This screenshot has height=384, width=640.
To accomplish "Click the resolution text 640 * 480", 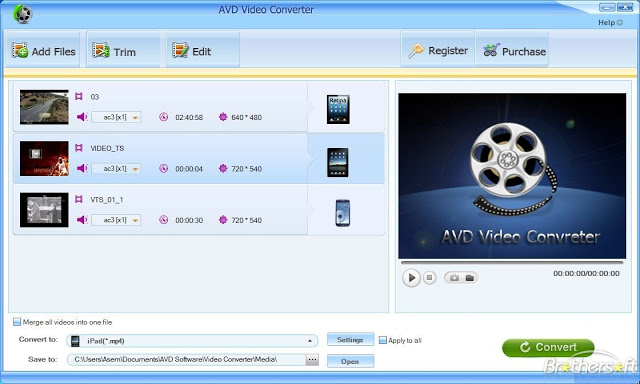I will 247,118.
